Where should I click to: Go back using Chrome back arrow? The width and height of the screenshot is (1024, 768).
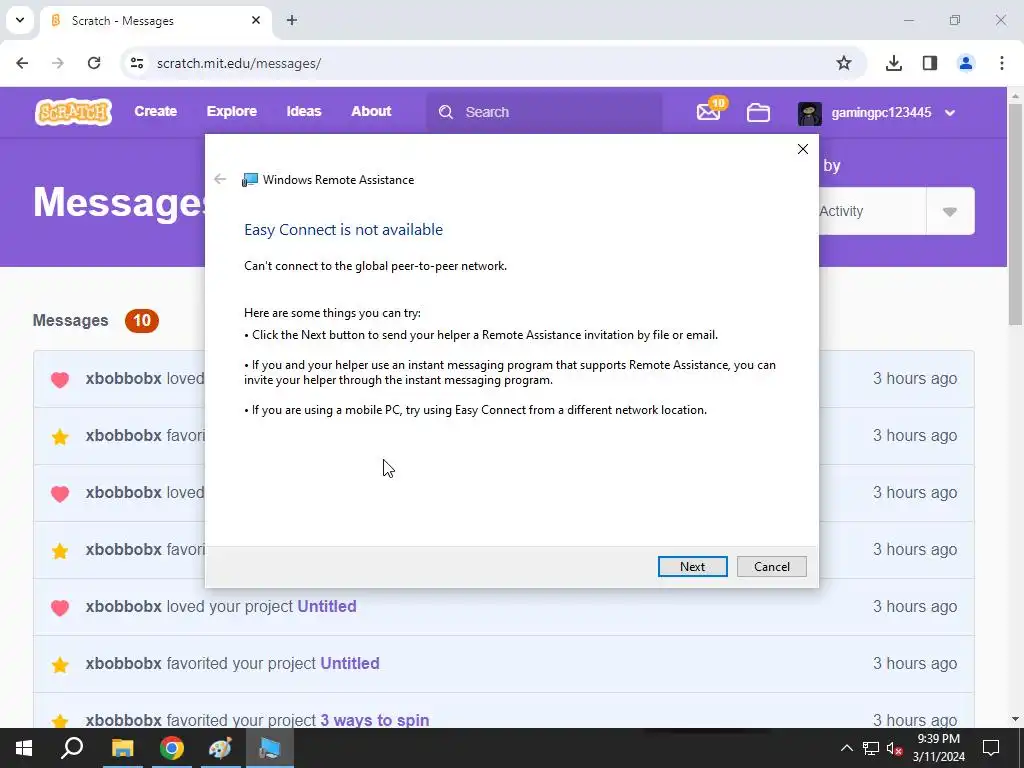click(x=22, y=63)
